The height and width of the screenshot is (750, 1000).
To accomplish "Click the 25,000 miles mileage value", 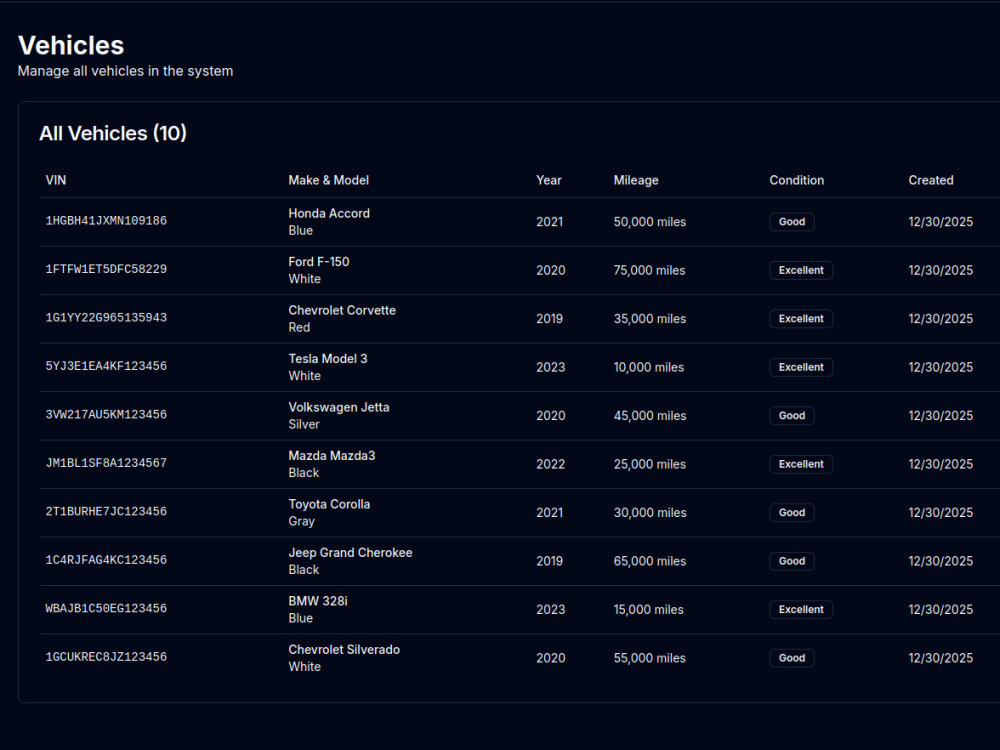I will (x=650, y=464).
